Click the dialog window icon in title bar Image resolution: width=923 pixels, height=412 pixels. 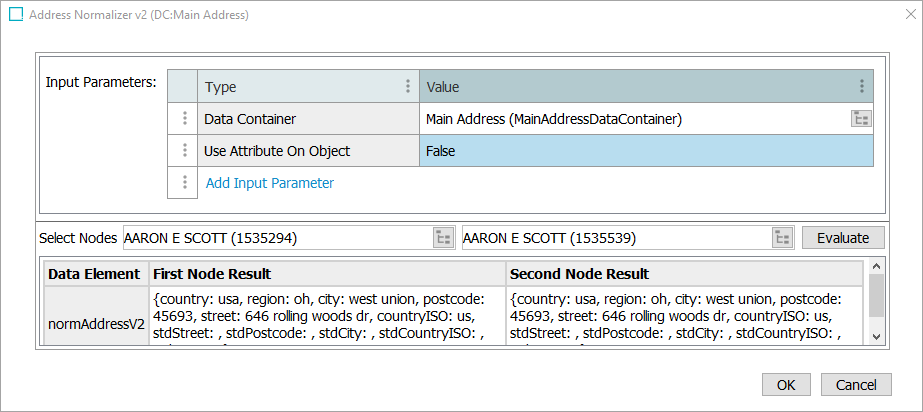17,15
